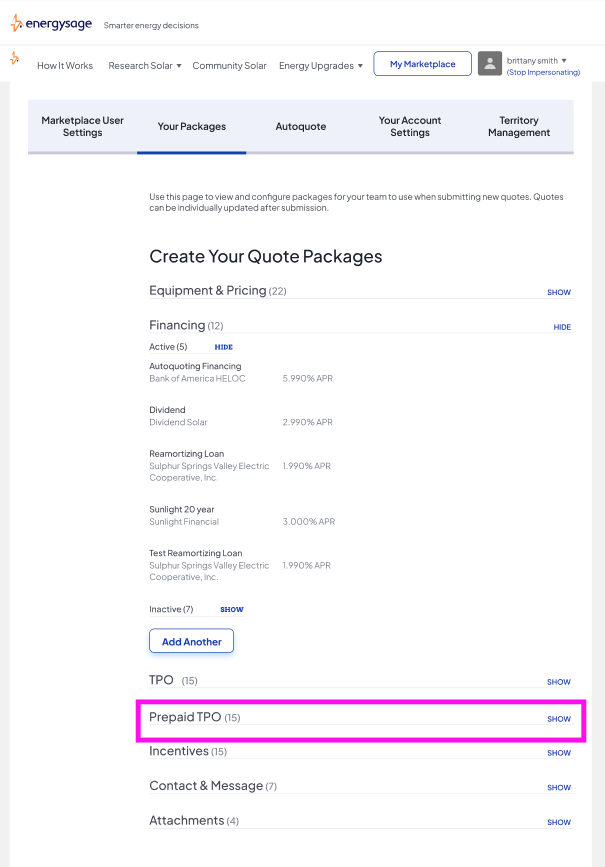
Task: Click the EnergySage logo
Action: tap(51, 23)
